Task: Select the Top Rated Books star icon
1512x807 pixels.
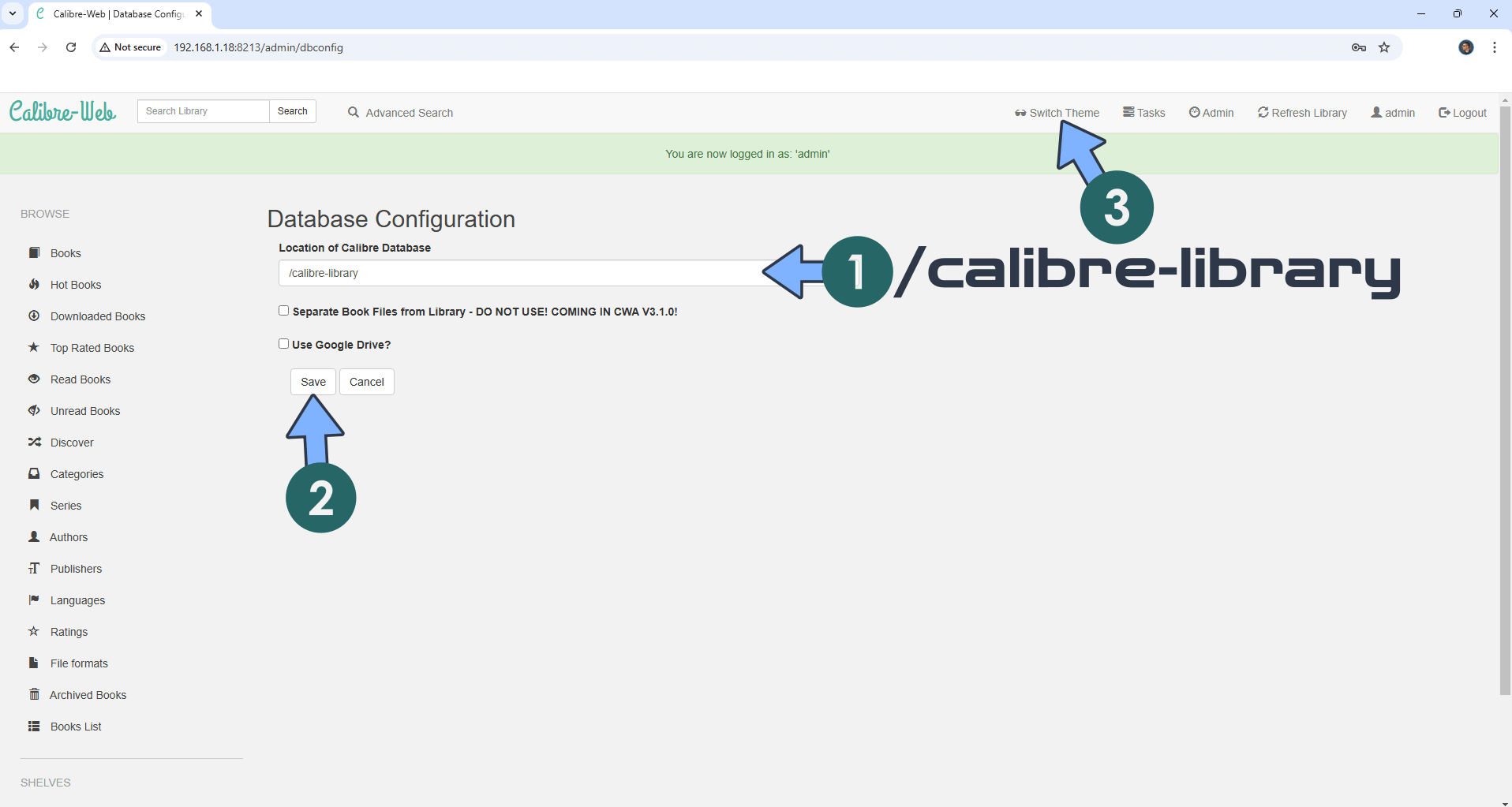Action: [x=34, y=347]
